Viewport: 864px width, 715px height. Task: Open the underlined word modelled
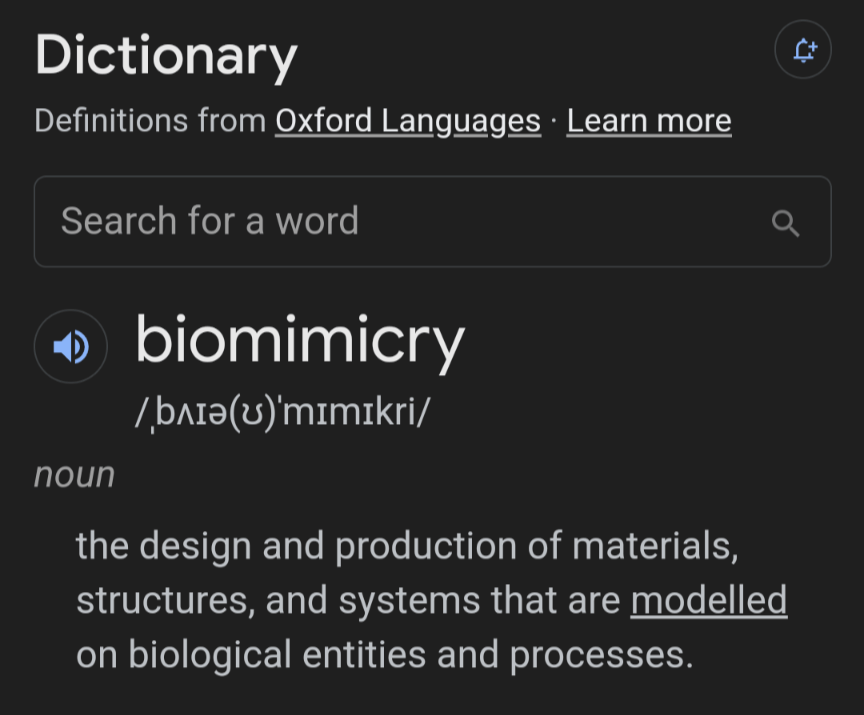[x=709, y=600]
